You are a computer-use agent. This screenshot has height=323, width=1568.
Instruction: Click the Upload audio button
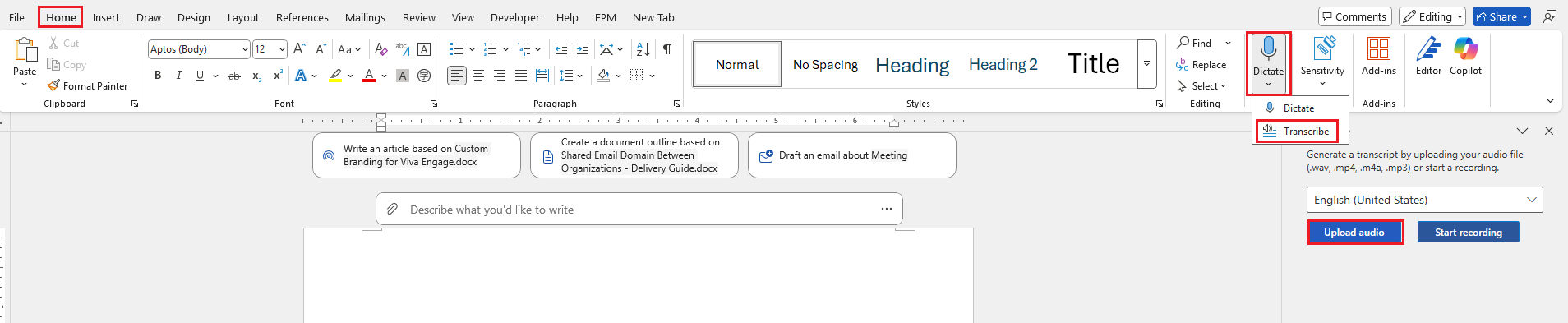[1354, 233]
